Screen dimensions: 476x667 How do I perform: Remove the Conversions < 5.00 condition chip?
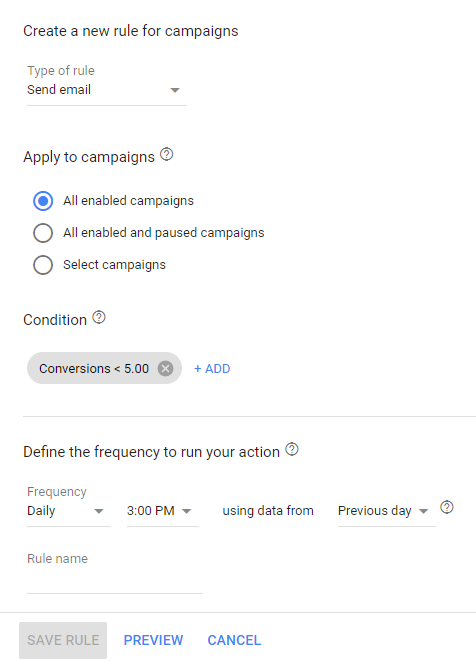[x=165, y=368]
